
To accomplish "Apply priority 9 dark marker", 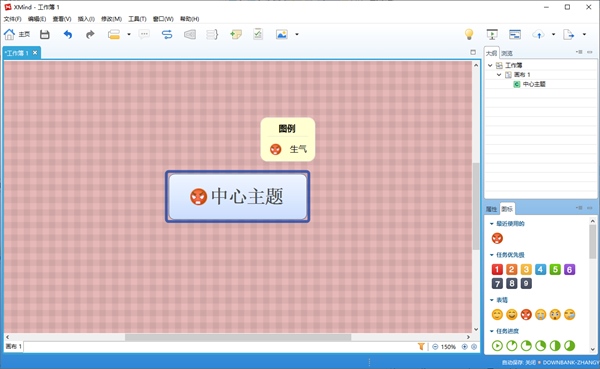I will [526, 284].
